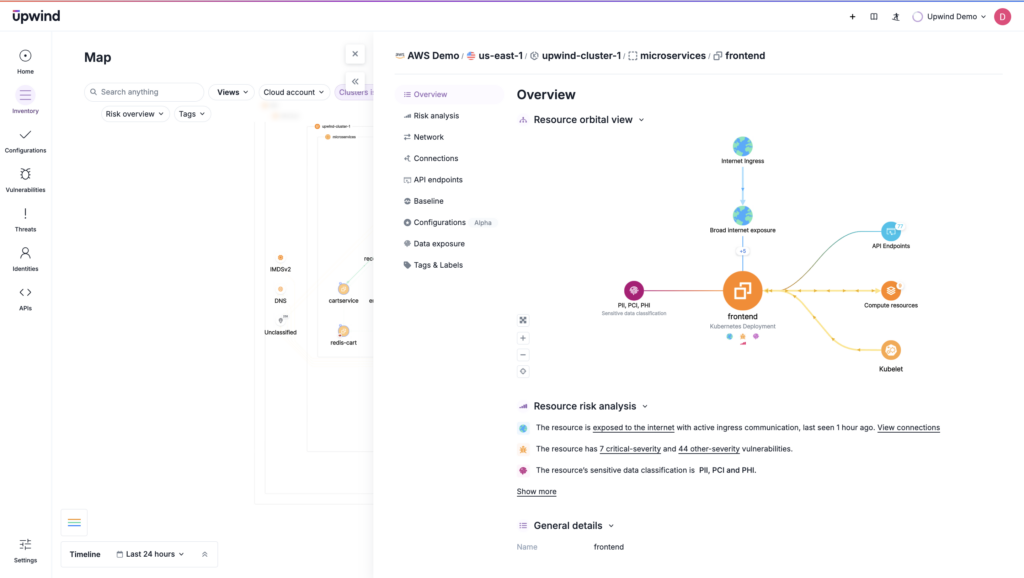Open the Home section in sidebar
This screenshot has height=578, width=1024.
[25, 62]
